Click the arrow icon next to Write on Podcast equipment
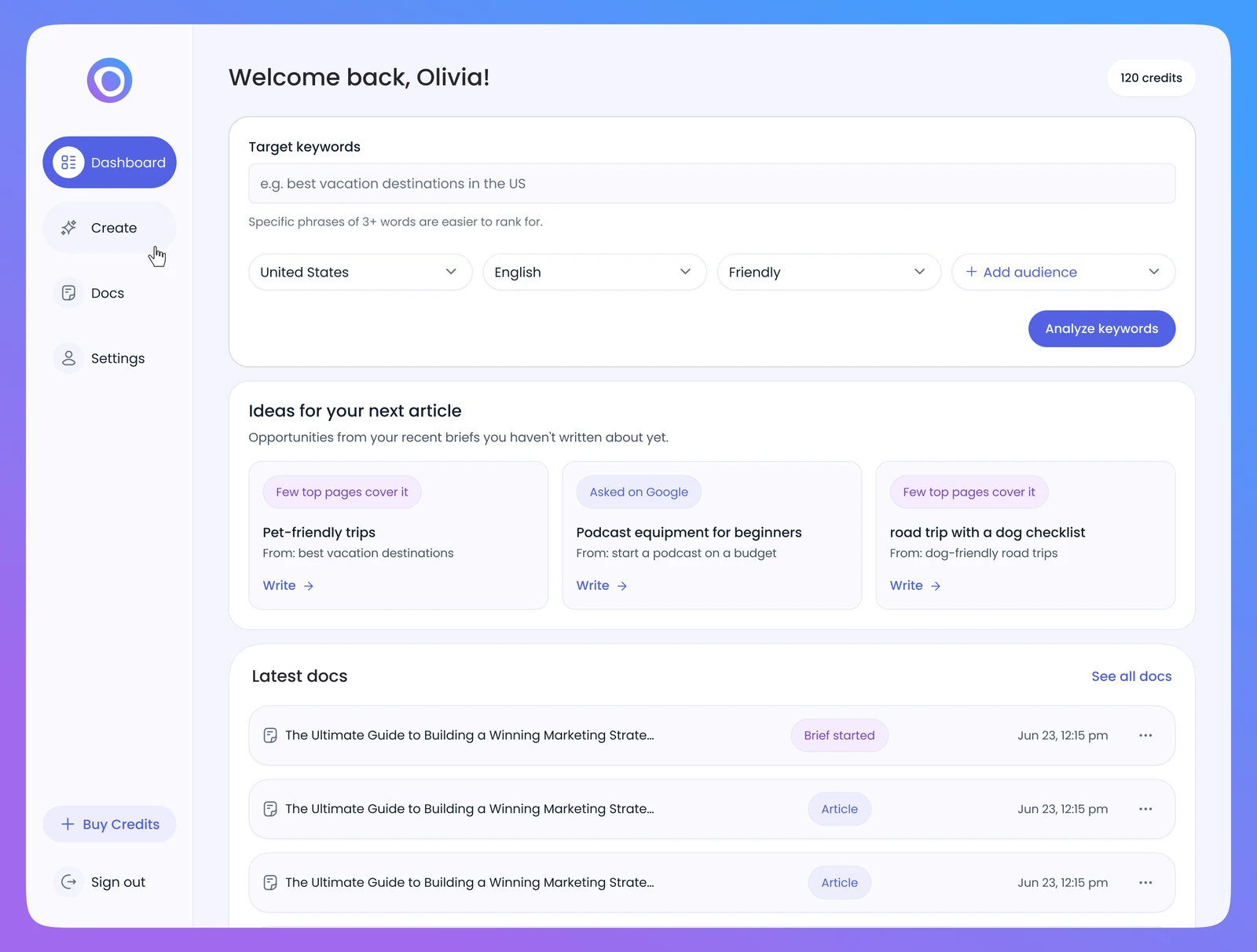 (x=622, y=586)
